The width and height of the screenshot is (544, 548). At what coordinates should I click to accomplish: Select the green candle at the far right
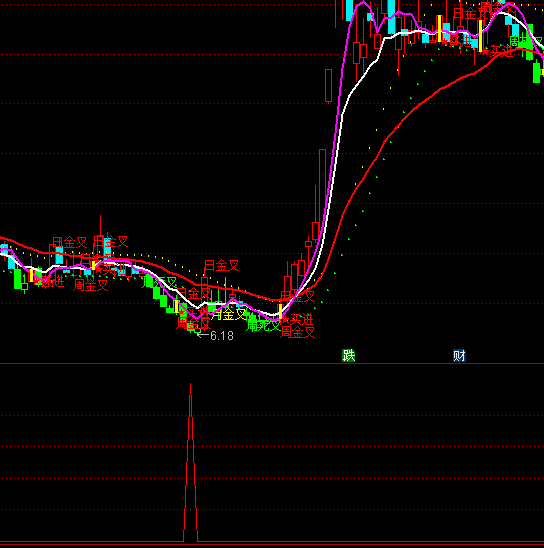coord(537,72)
